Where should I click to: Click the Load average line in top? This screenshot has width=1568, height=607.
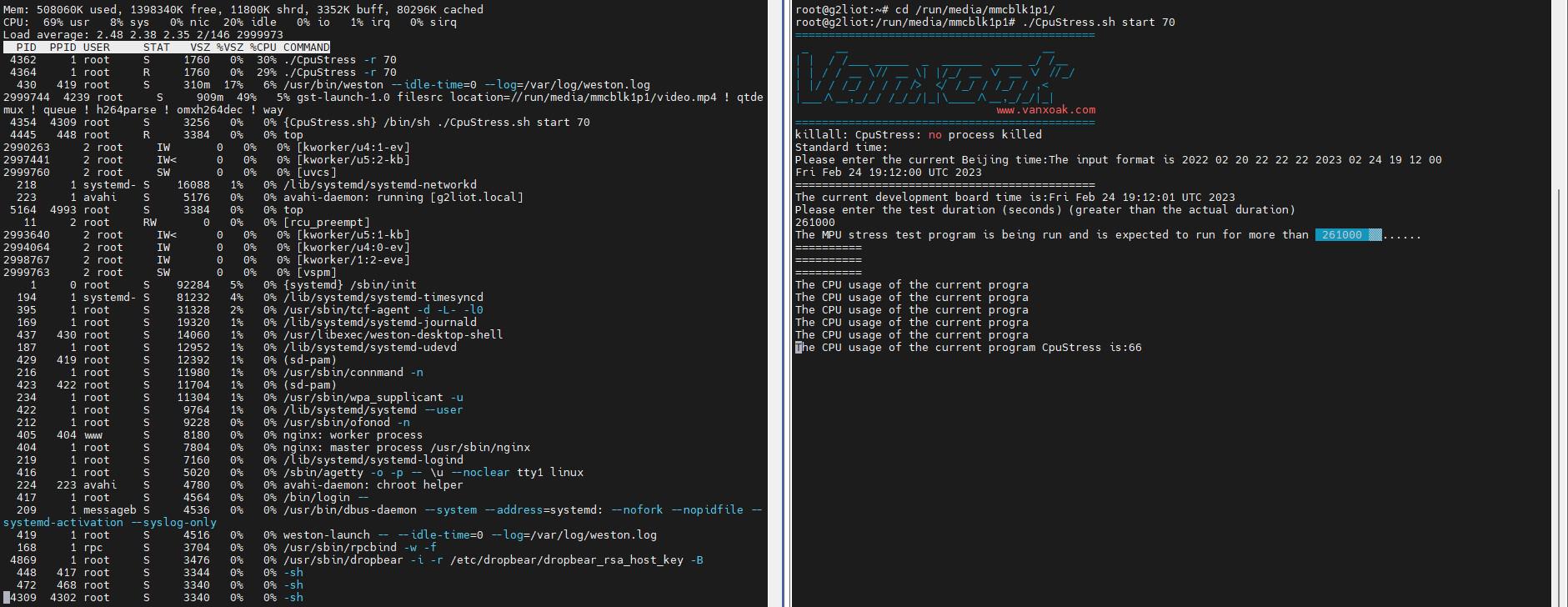(143, 35)
